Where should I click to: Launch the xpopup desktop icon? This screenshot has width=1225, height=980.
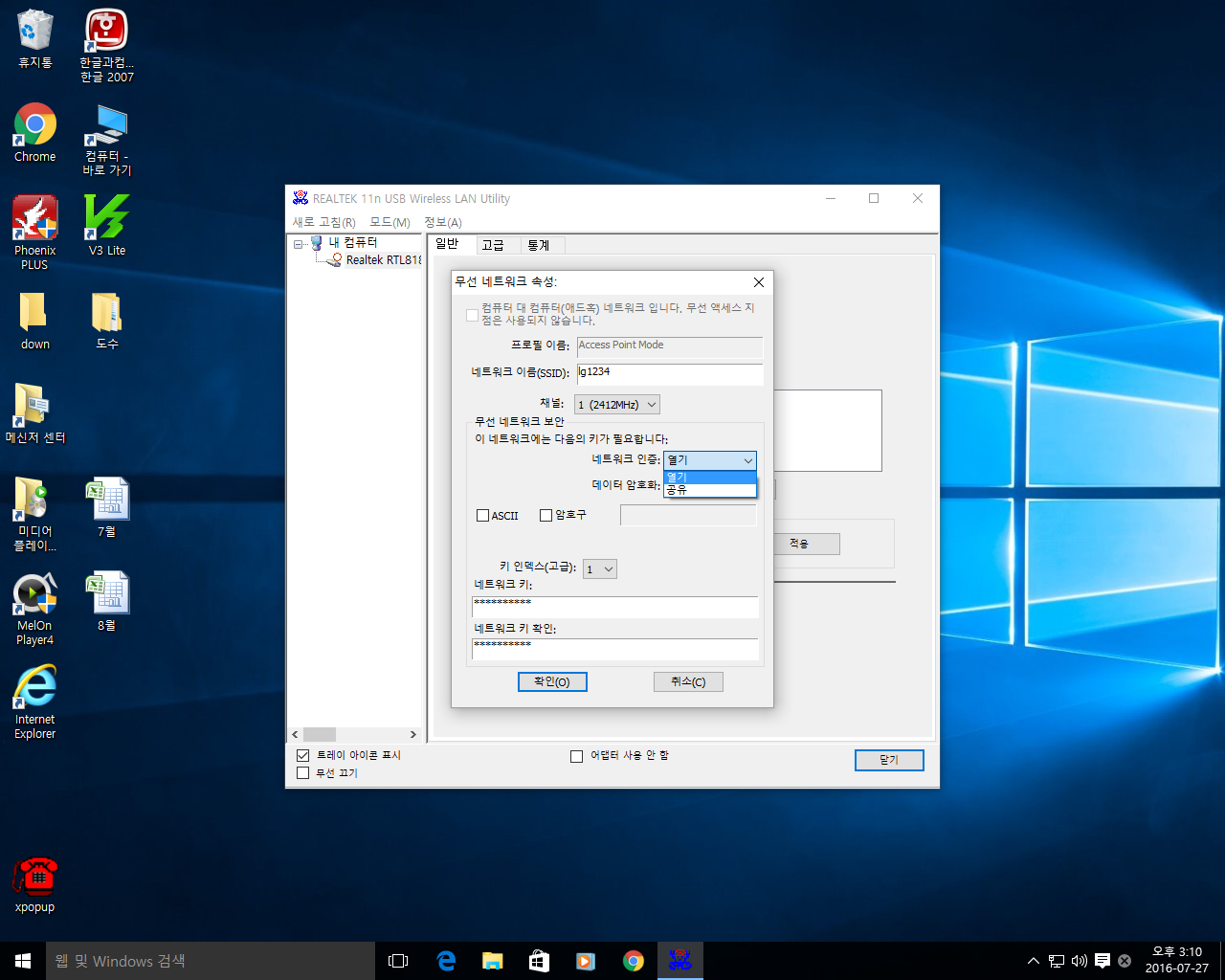35,884
